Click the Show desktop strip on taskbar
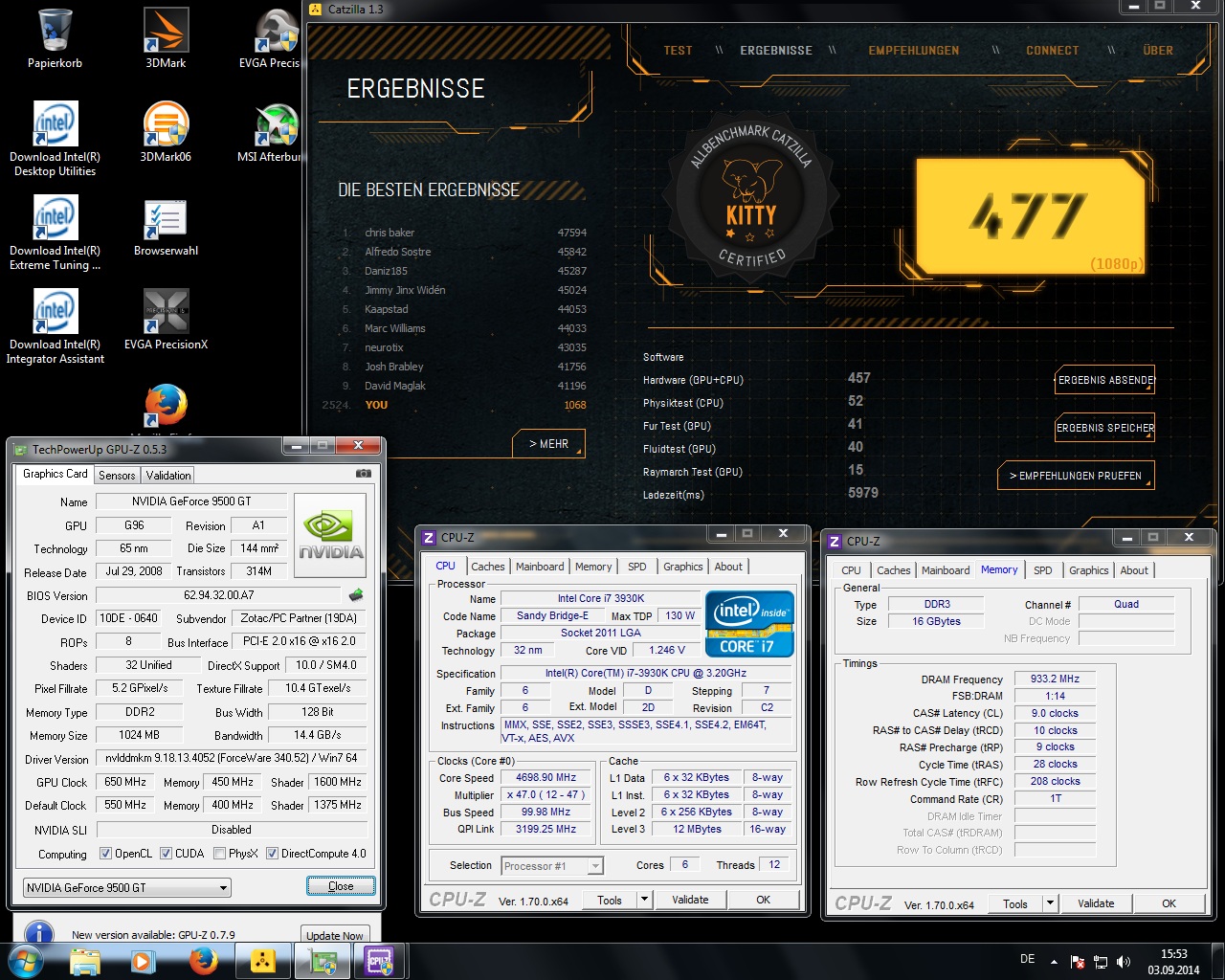The height and width of the screenshot is (980, 1225). click(x=1218, y=962)
